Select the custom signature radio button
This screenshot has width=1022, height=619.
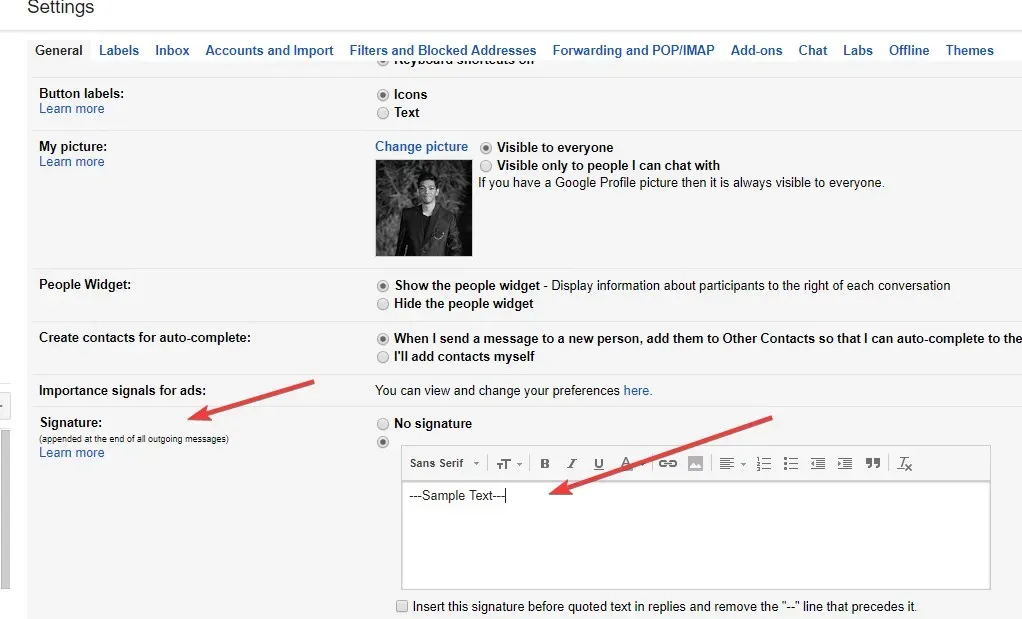(383, 442)
